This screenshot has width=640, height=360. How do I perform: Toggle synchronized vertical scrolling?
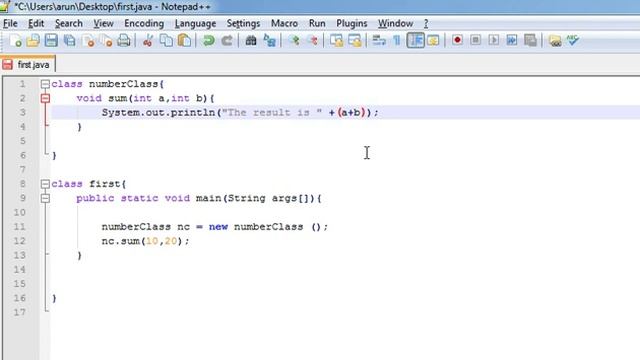click(337, 40)
